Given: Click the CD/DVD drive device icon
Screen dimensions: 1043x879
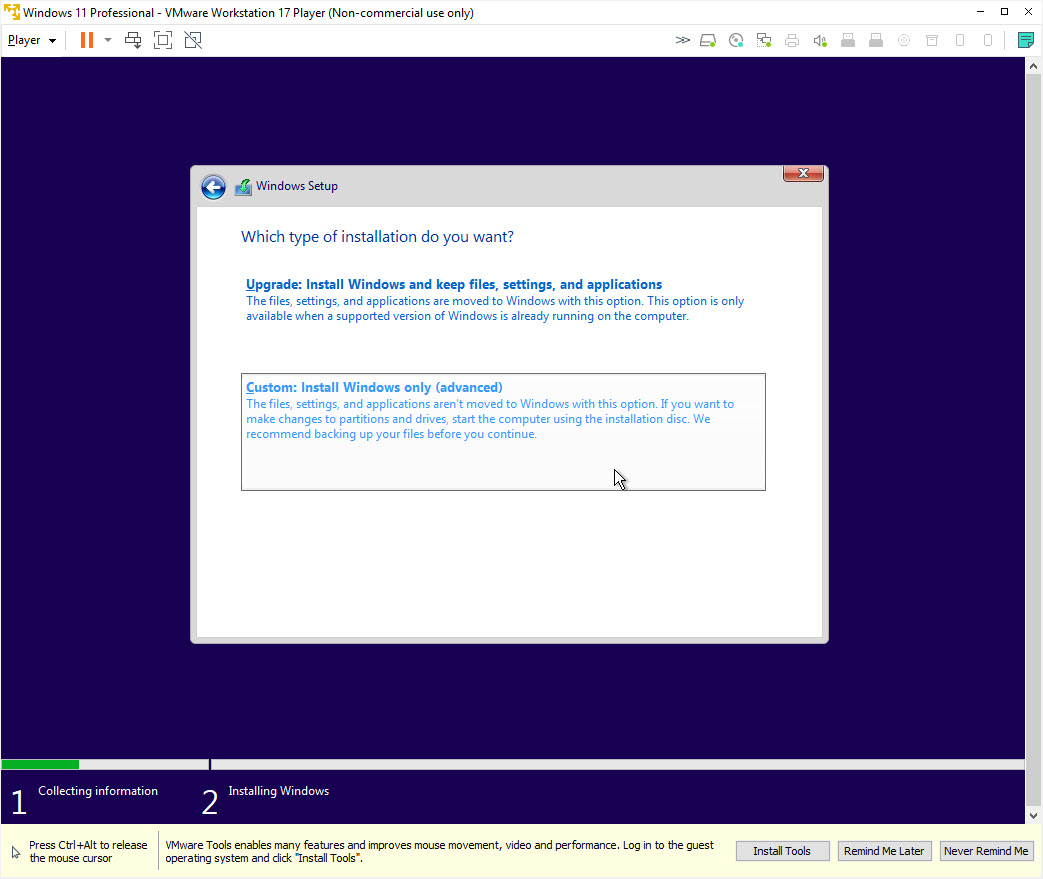Looking at the screenshot, I should pos(736,40).
